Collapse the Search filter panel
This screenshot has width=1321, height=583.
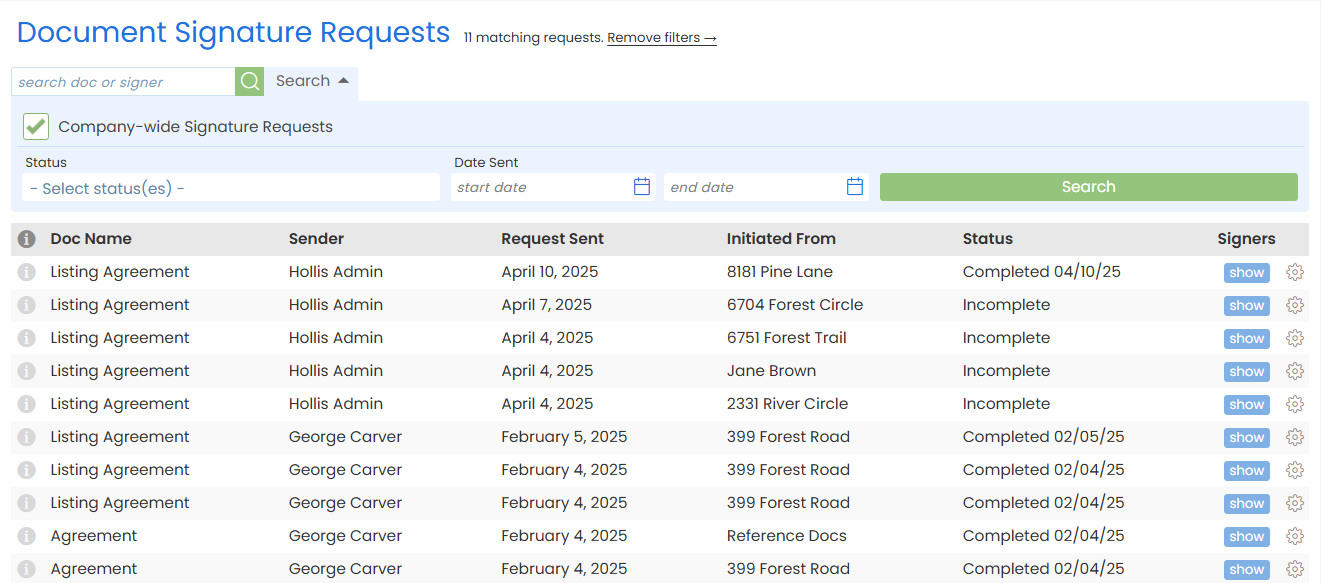(x=312, y=81)
